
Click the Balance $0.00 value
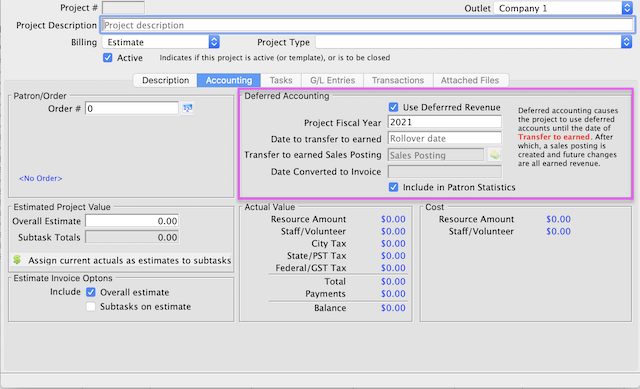[393, 308]
